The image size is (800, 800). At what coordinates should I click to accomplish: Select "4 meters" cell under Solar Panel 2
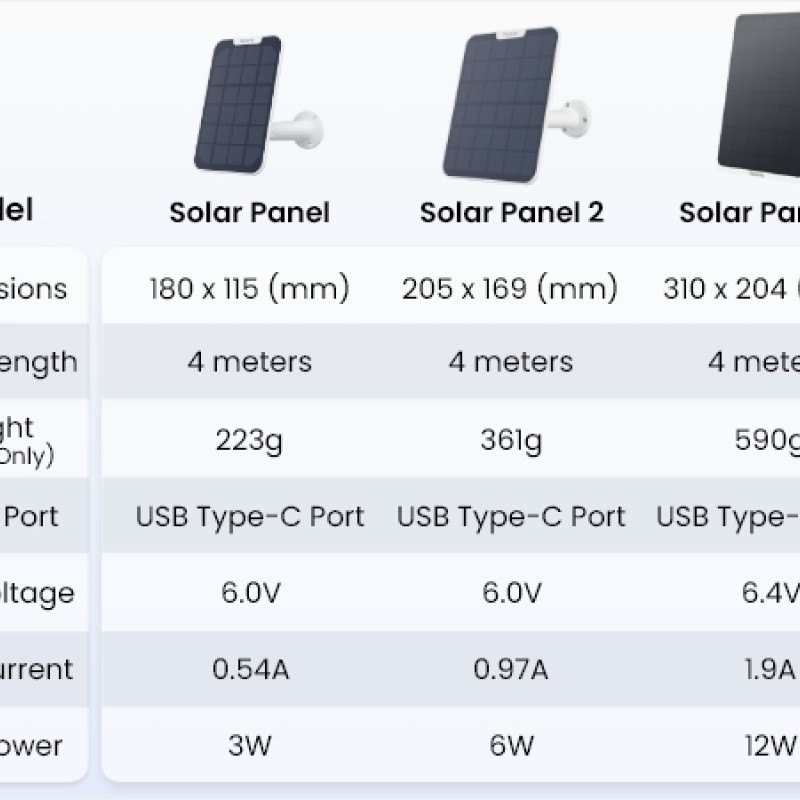tap(511, 361)
